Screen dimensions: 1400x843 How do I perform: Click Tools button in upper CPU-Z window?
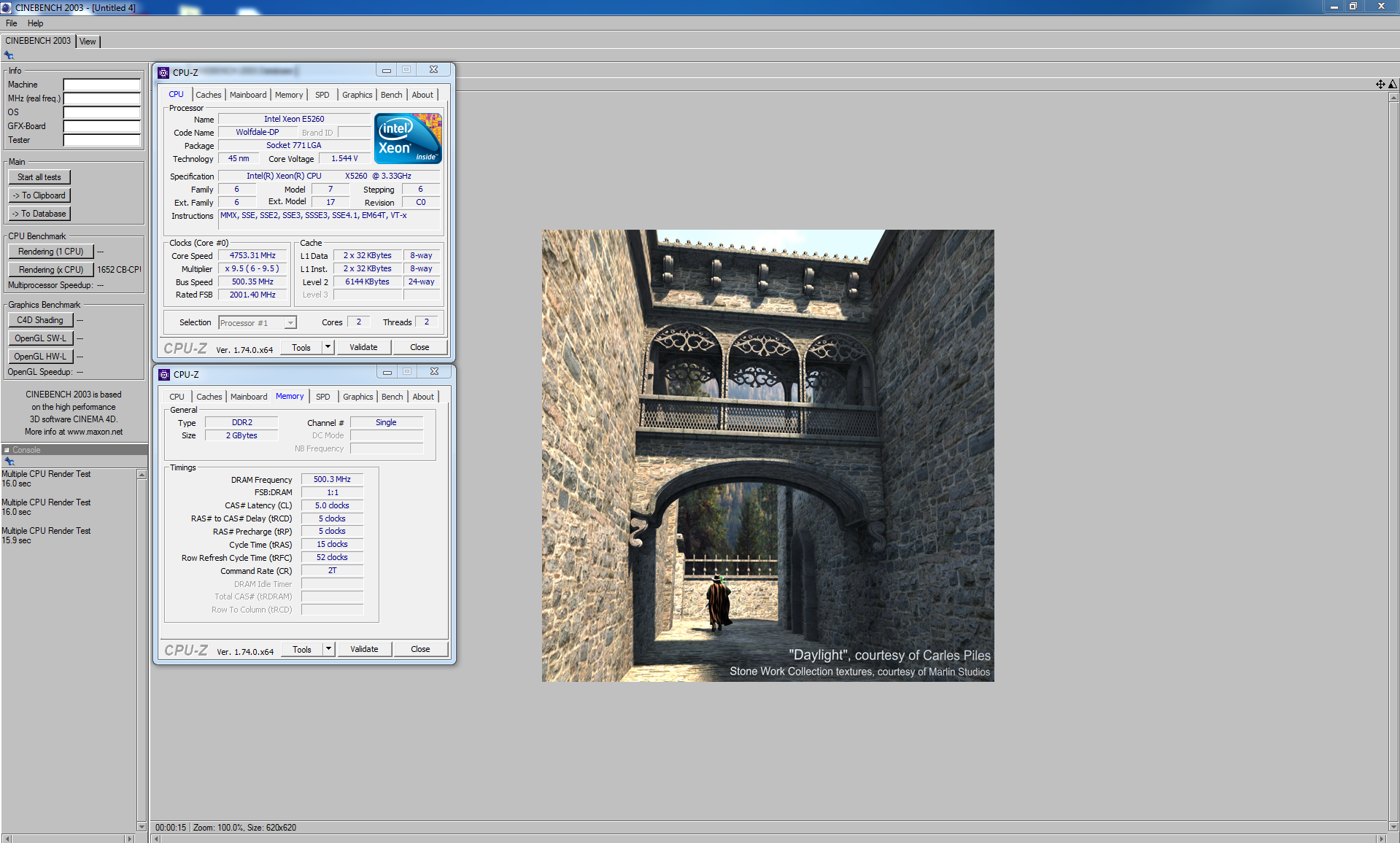(x=301, y=348)
